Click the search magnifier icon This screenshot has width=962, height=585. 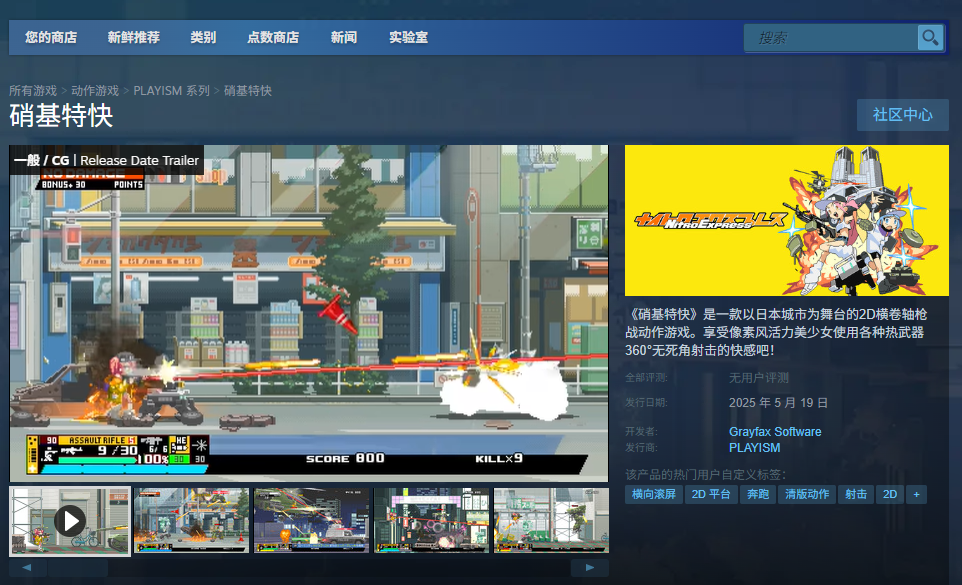[930, 38]
